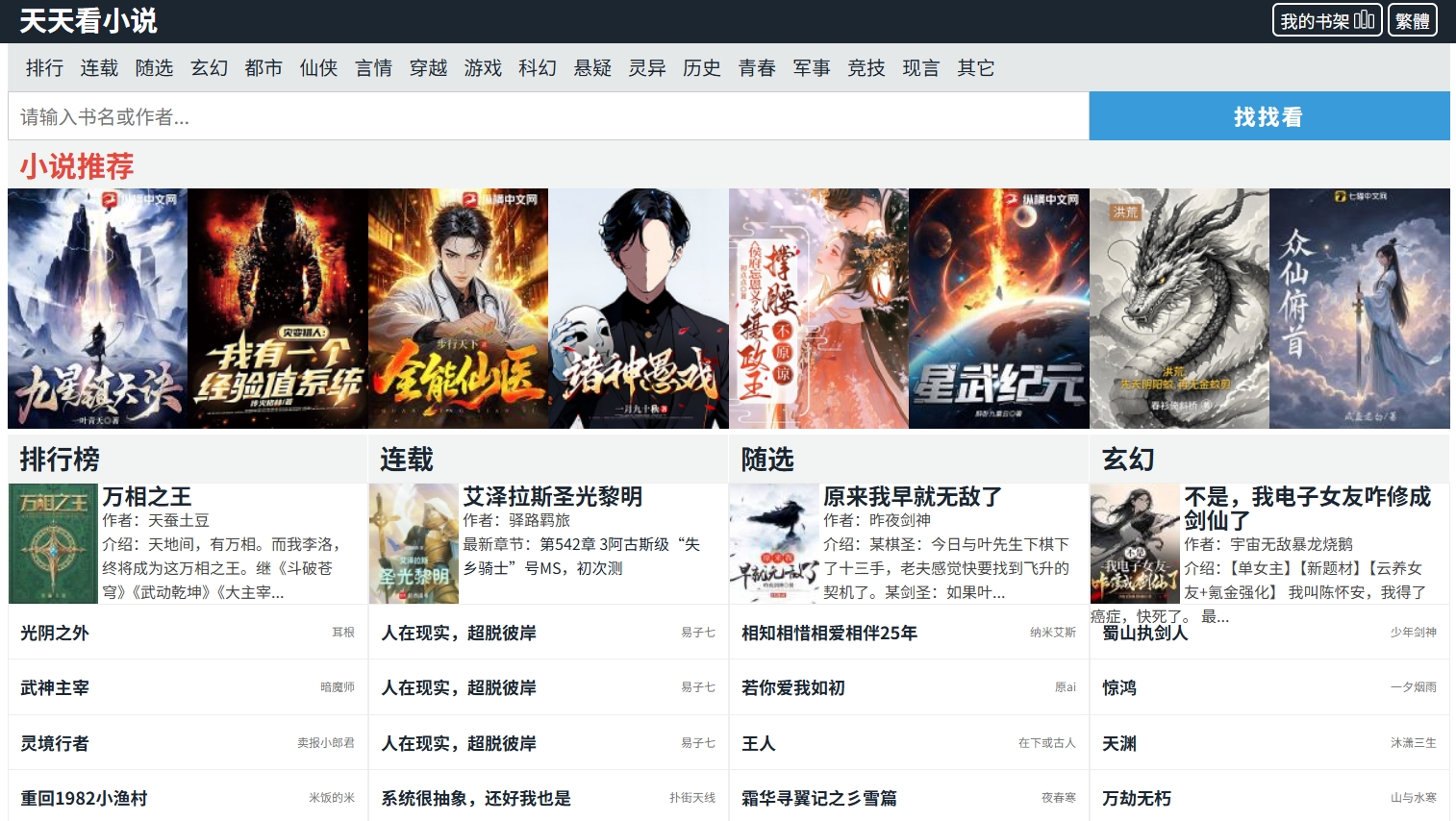Open 蜀山执剑人 in 玄幻 list
Viewport: 1456px width, 821px height.
1145,633
